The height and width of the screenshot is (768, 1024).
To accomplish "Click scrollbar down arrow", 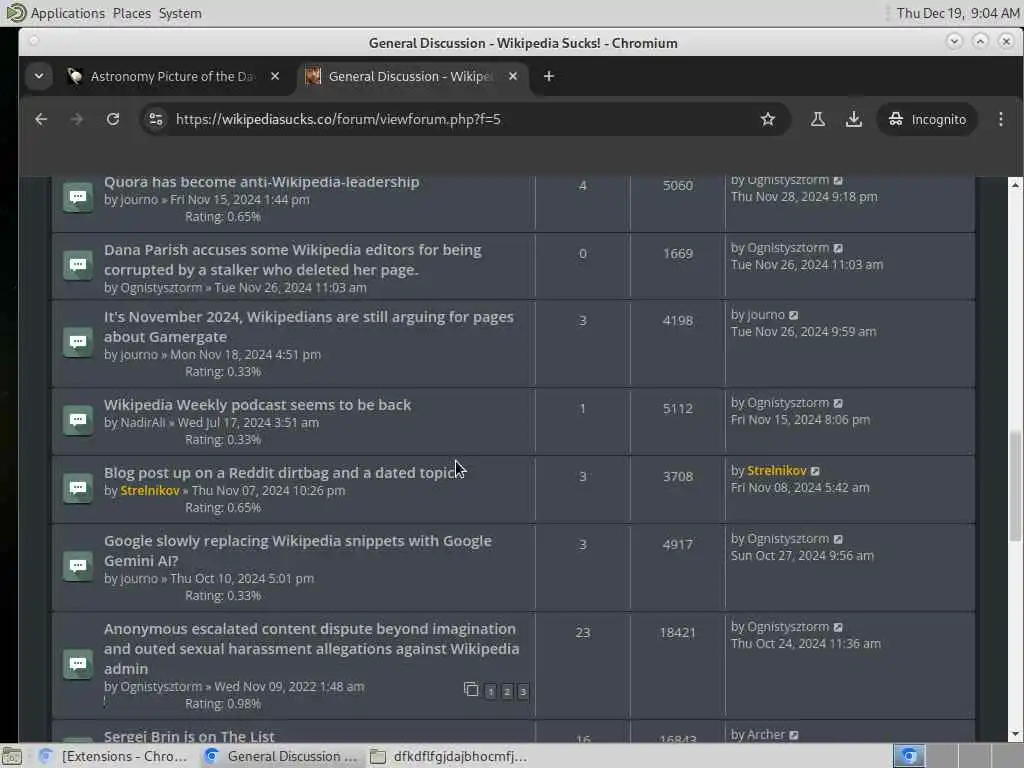I will [1014, 734].
